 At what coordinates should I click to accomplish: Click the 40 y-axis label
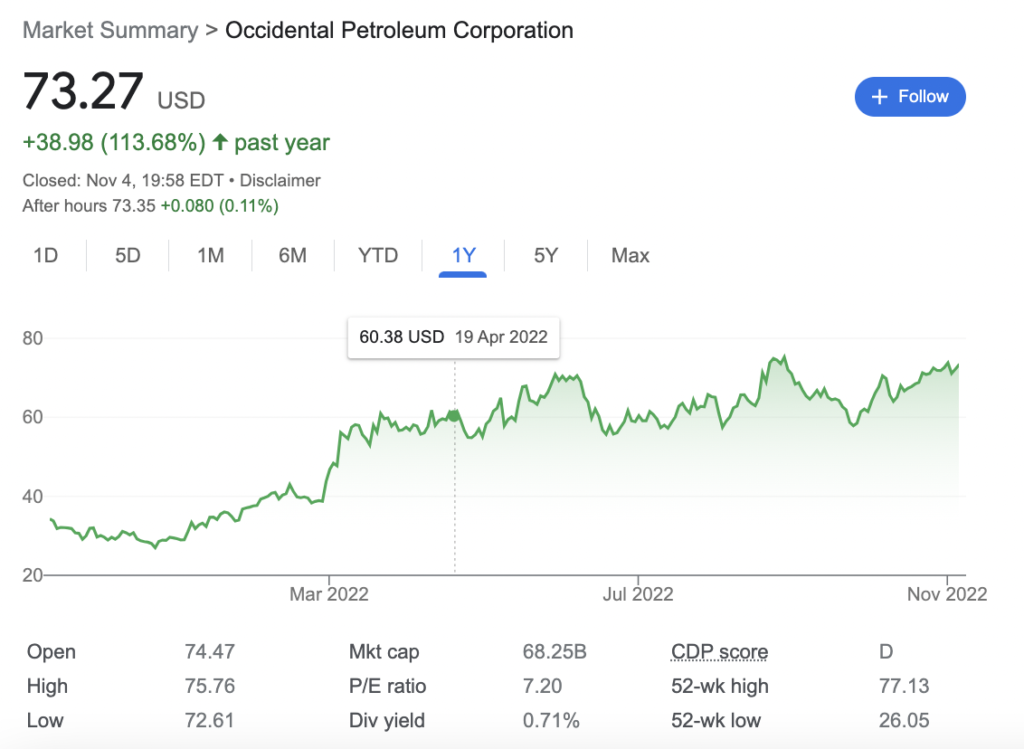click(x=33, y=496)
